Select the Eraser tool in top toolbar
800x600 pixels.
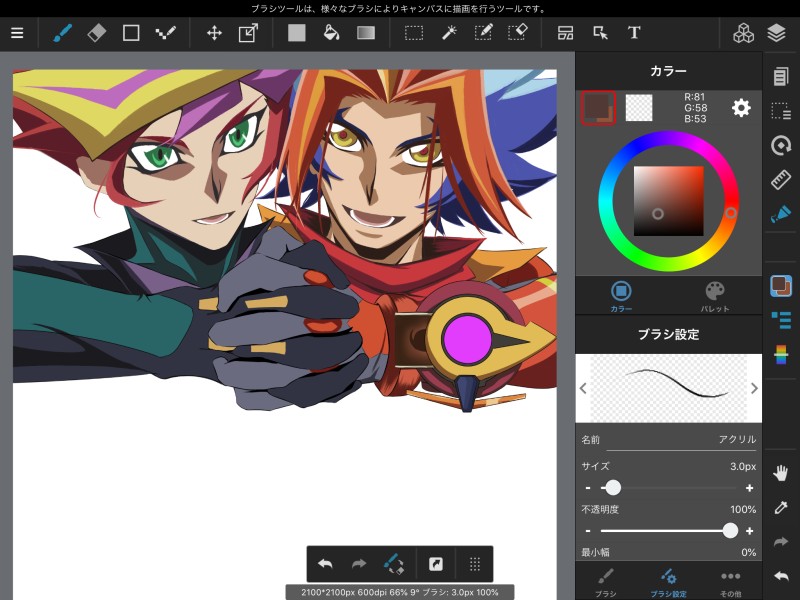[x=96, y=33]
